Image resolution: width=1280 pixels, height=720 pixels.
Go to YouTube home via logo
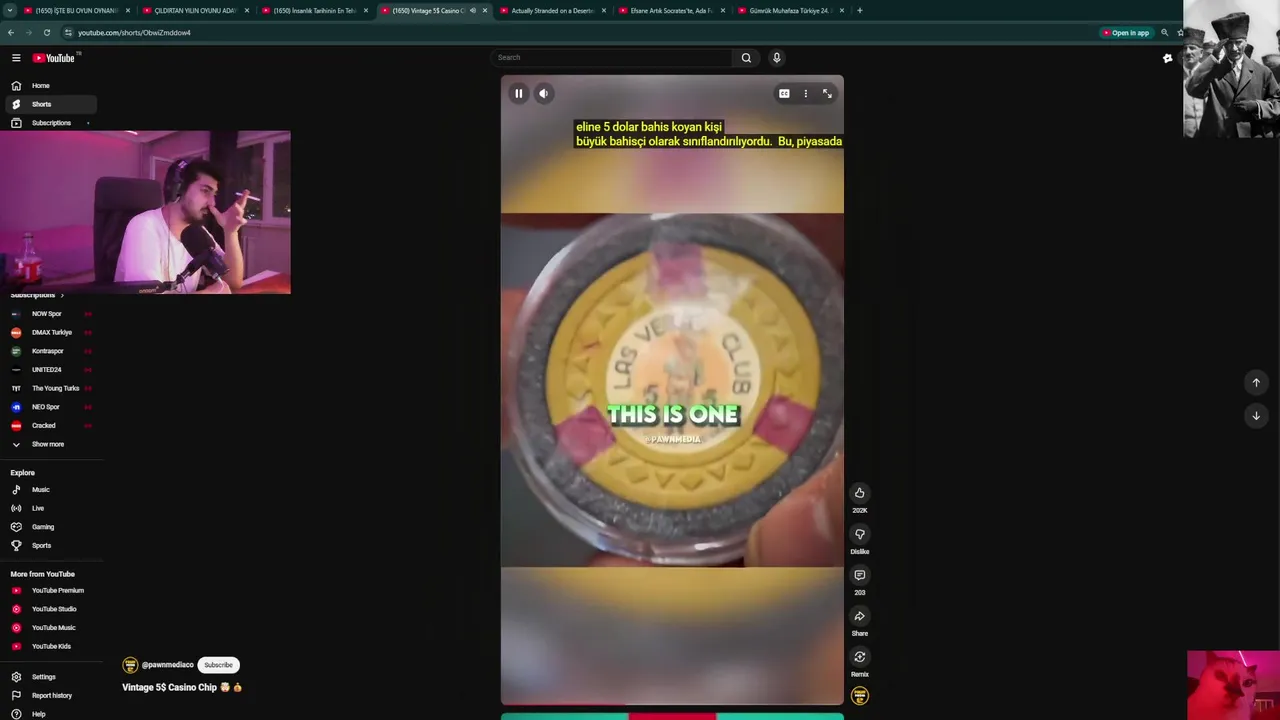point(54,58)
